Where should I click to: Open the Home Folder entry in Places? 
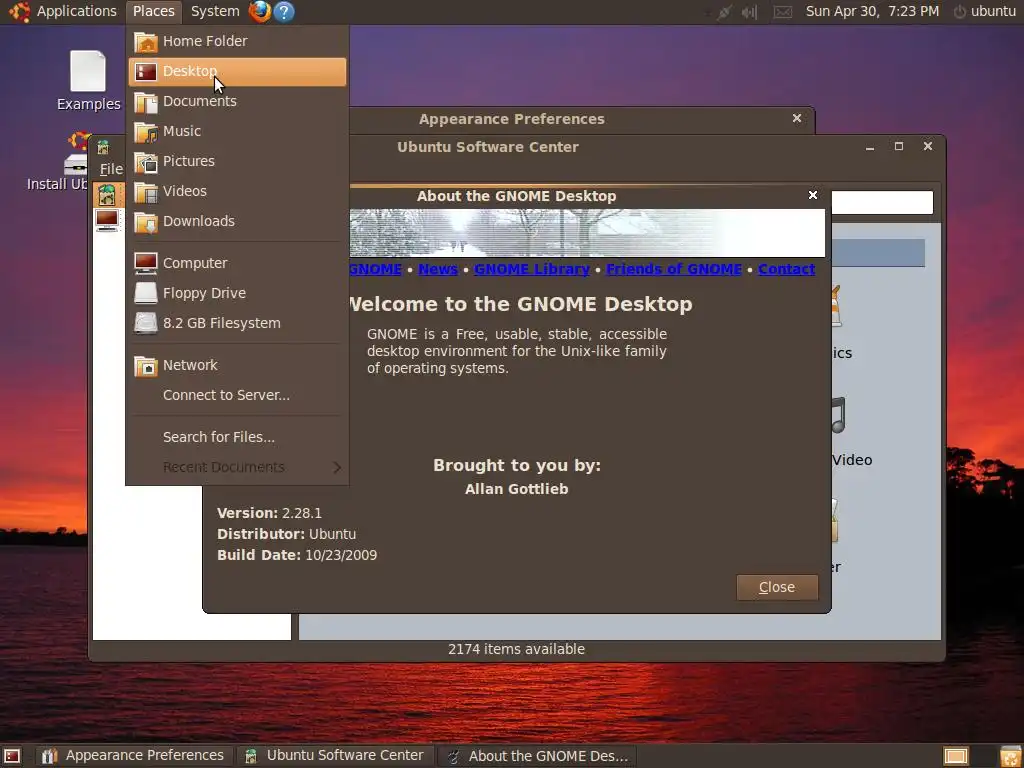click(237, 41)
